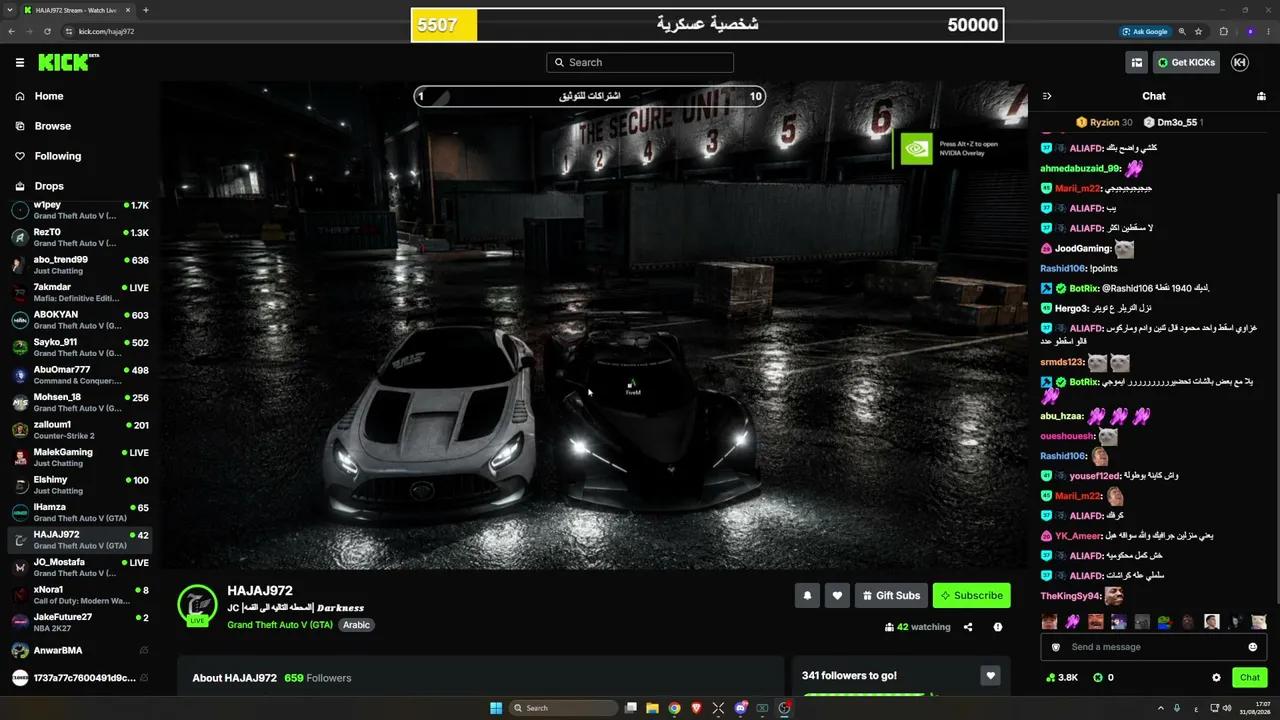Click the green Chat send button

click(x=1250, y=677)
